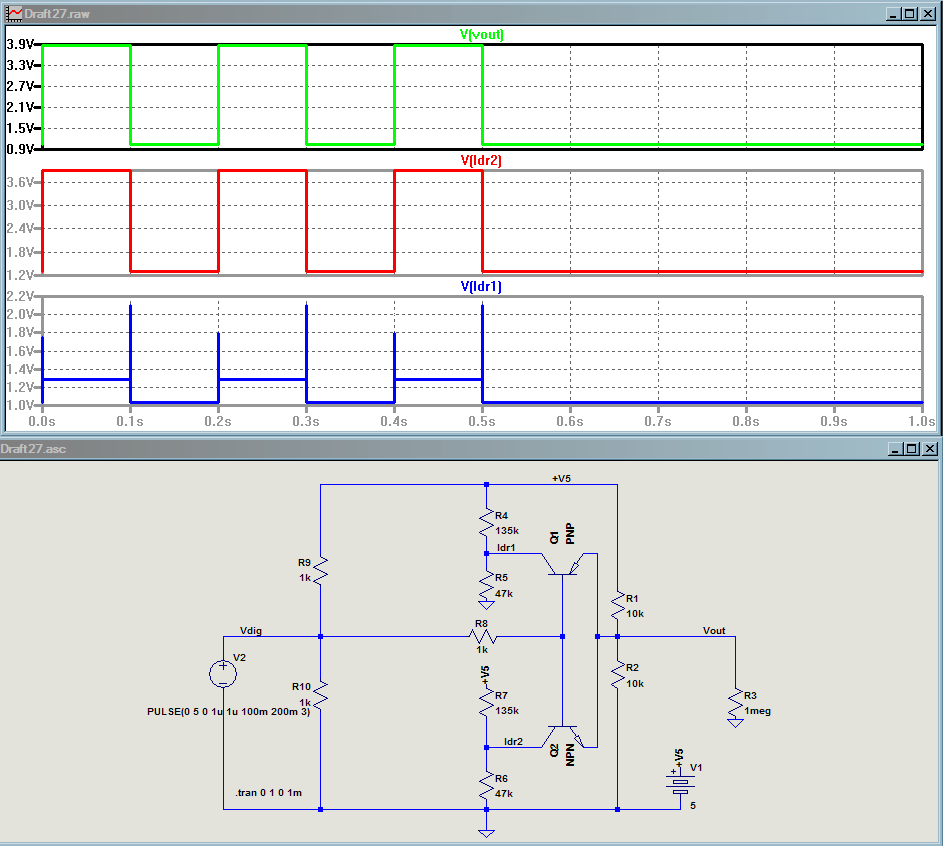Select the Q1 PNP transistor symbol
The width and height of the screenshot is (943, 846).
pos(564,564)
